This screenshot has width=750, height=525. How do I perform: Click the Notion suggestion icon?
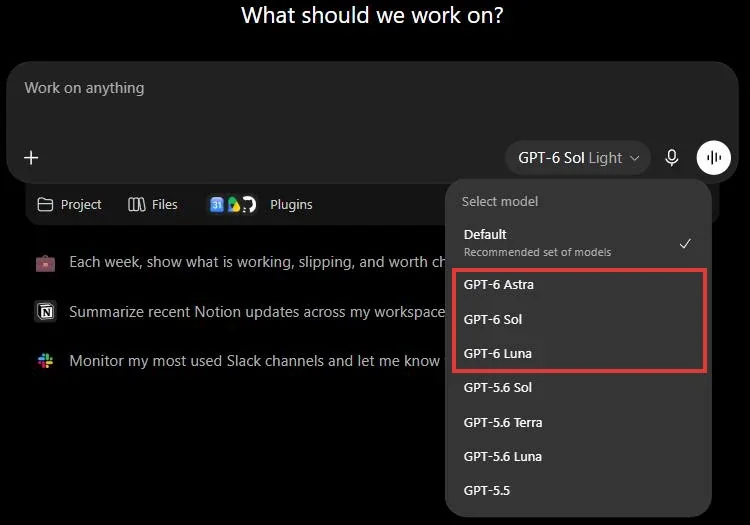click(x=46, y=312)
